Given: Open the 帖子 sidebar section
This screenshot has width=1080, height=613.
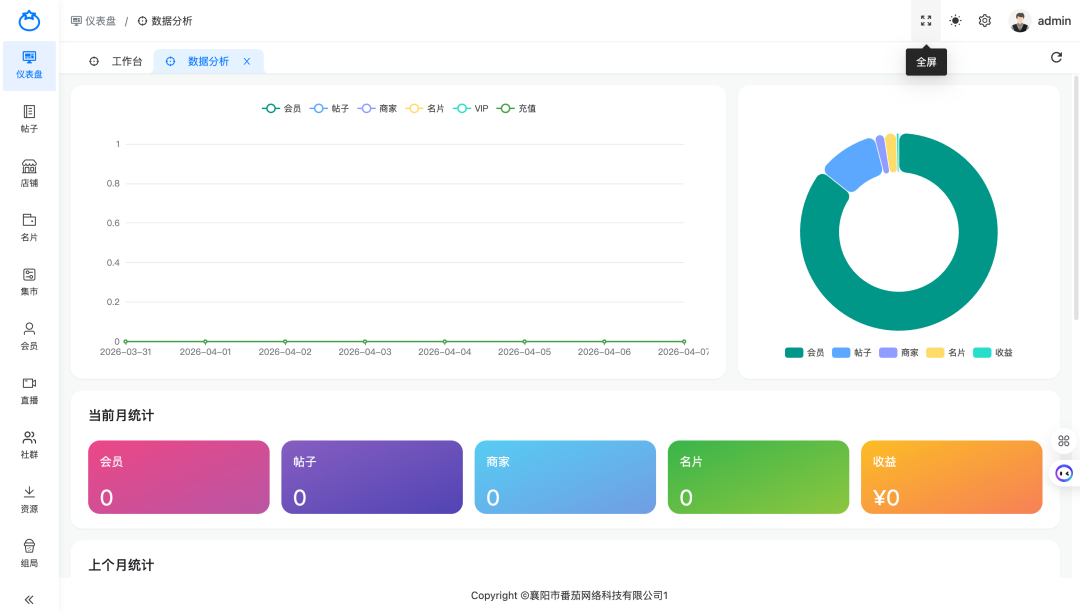Looking at the screenshot, I should (x=29, y=119).
